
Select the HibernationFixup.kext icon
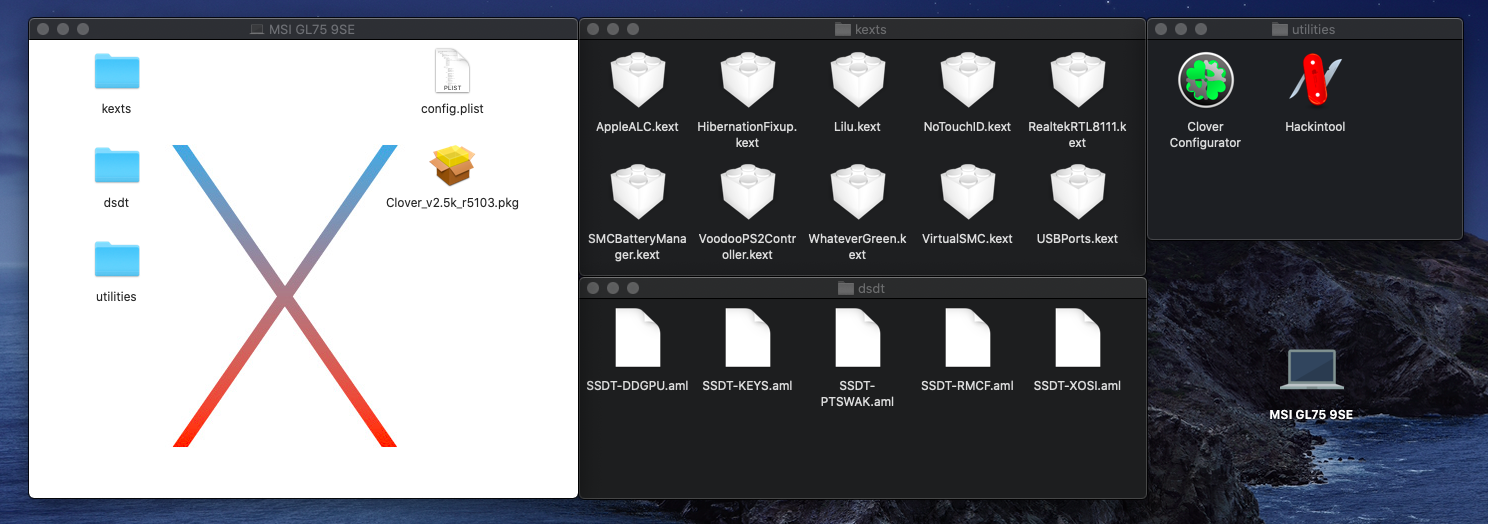point(747,81)
